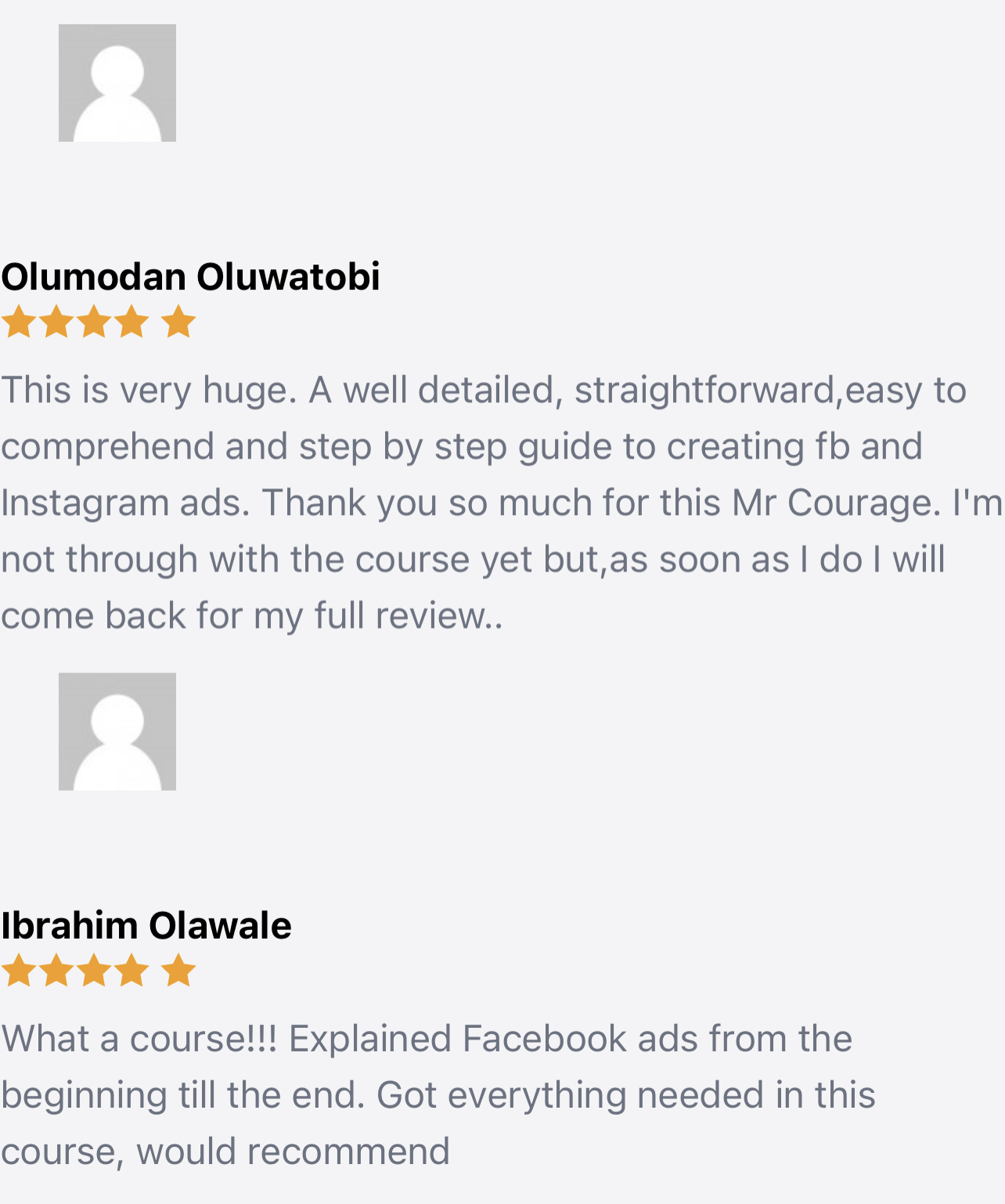The height and width of the screenshot is (1204, 1005).
Task: Click third star in Olumodan Oluwatobi's rating
Action: [93, 322]
